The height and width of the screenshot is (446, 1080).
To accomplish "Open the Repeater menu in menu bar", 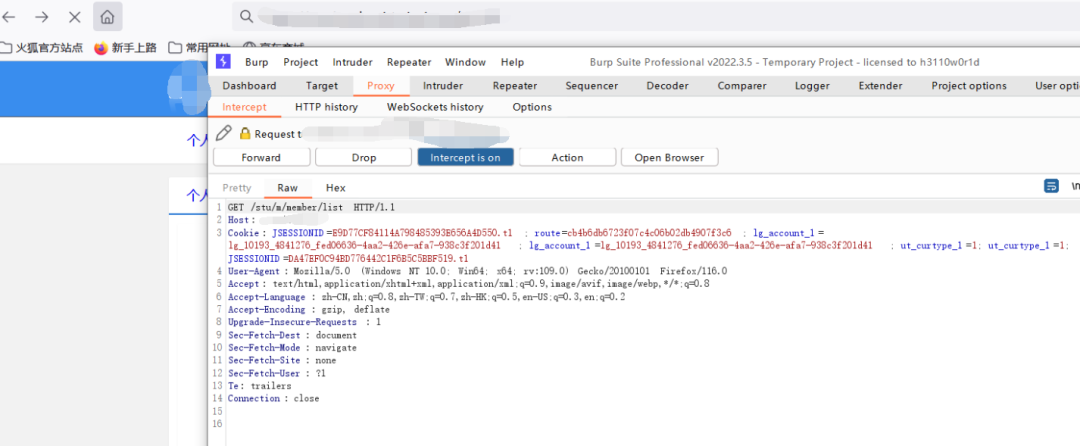I will pyautogui.click(x=409, y=62).
